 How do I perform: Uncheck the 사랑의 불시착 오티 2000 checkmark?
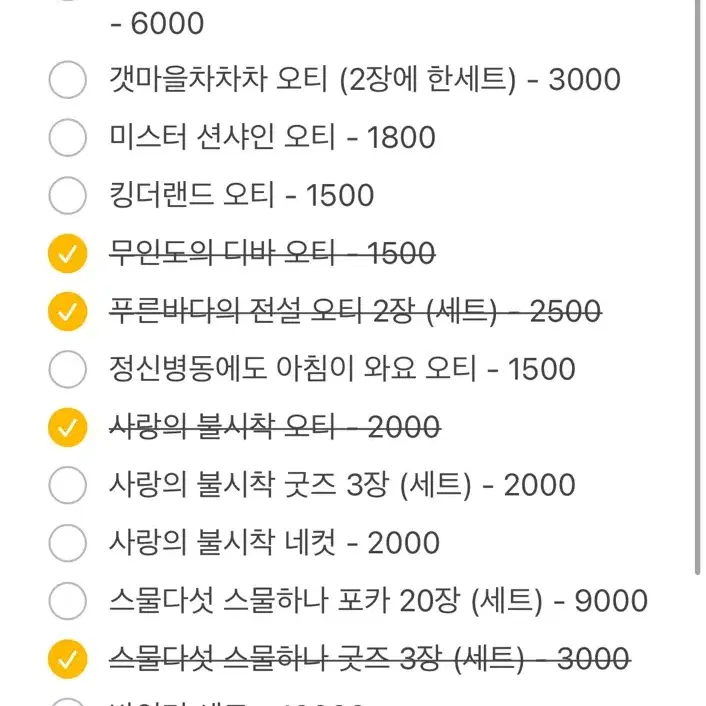[68, 427]
